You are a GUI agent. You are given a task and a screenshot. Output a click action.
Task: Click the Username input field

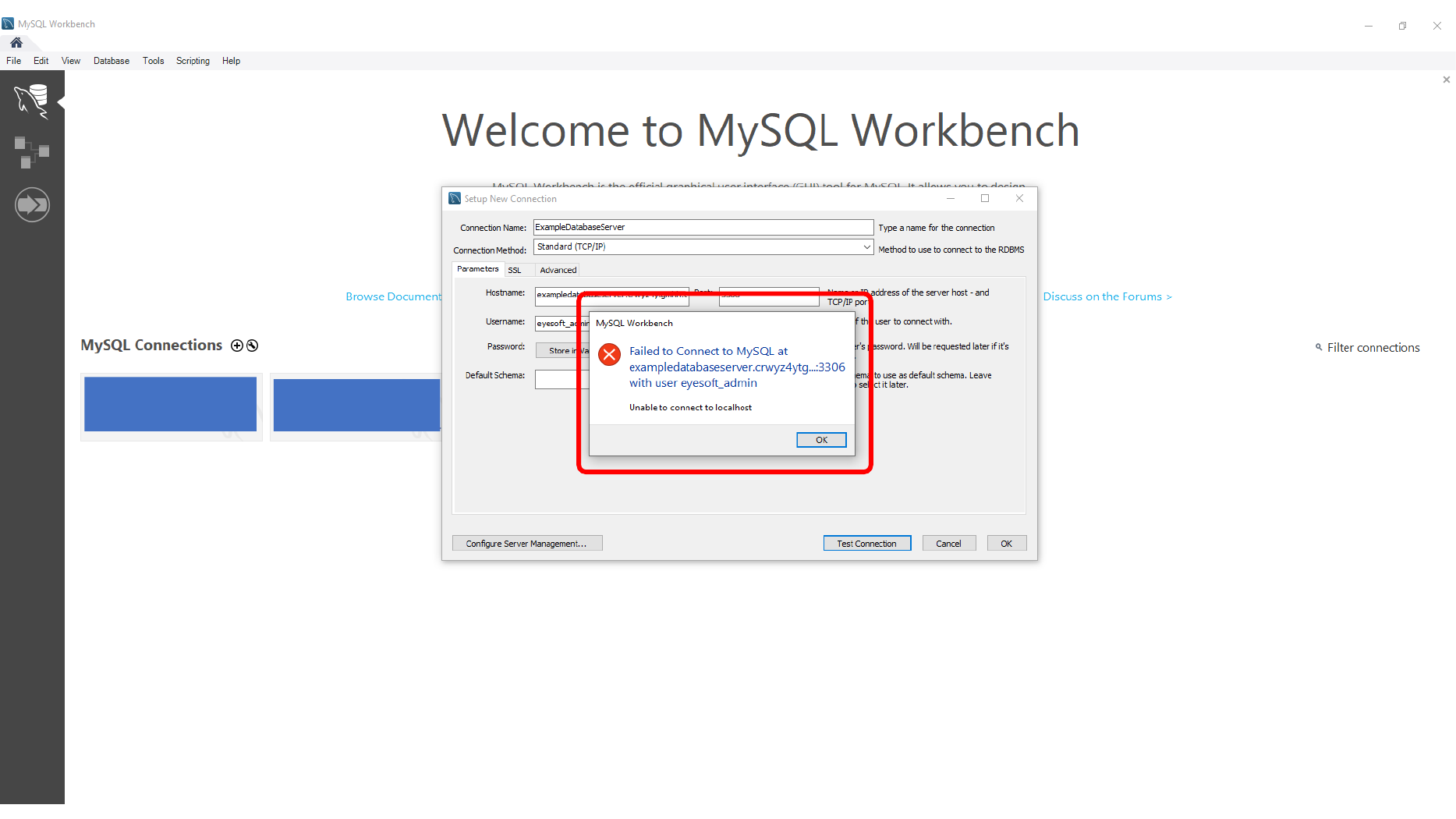pos(562,323)
